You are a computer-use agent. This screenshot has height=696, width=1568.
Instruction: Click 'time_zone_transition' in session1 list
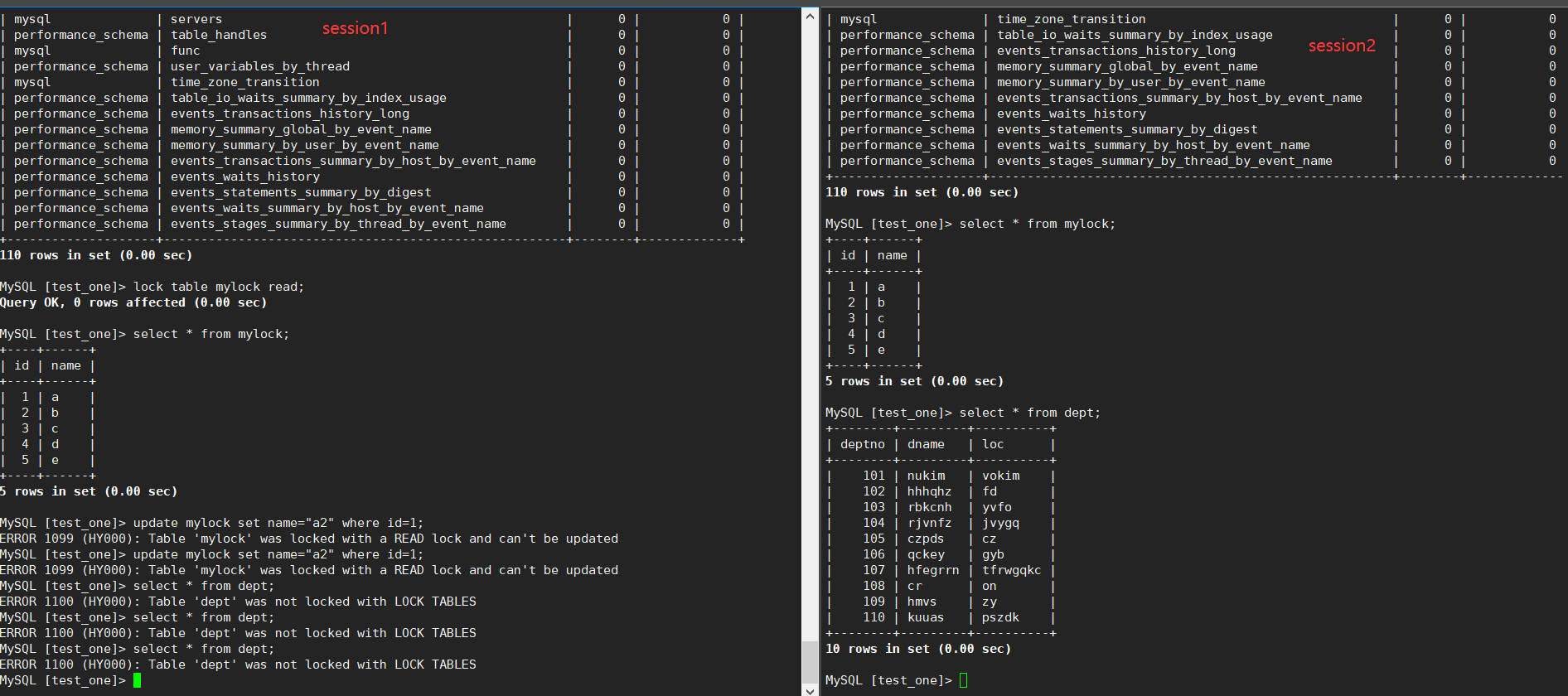click(x=245, y=82)
